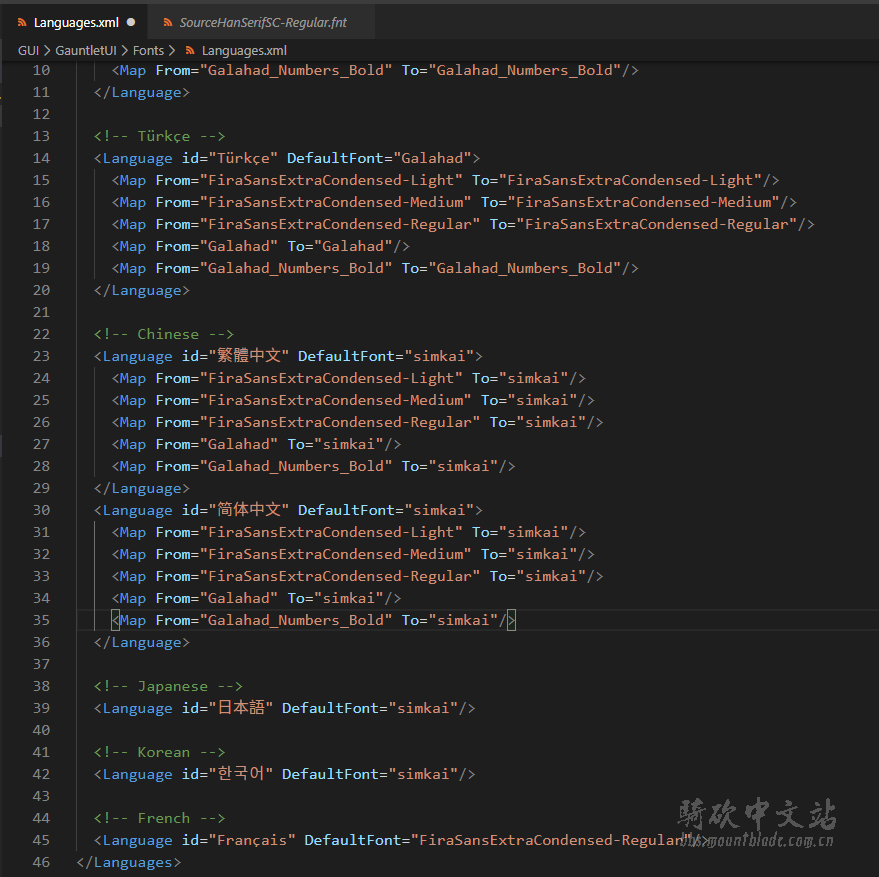
Task: Click the id value "简体中文" on line 30
Action: (249, 510)
